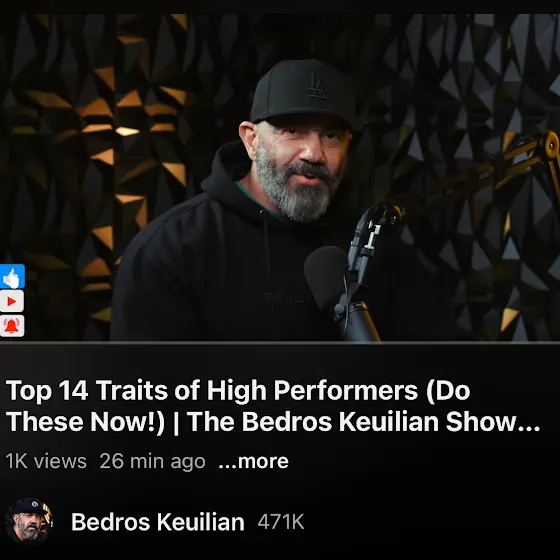
Task: Click the red notification bell icon
Action: (12, 325)
